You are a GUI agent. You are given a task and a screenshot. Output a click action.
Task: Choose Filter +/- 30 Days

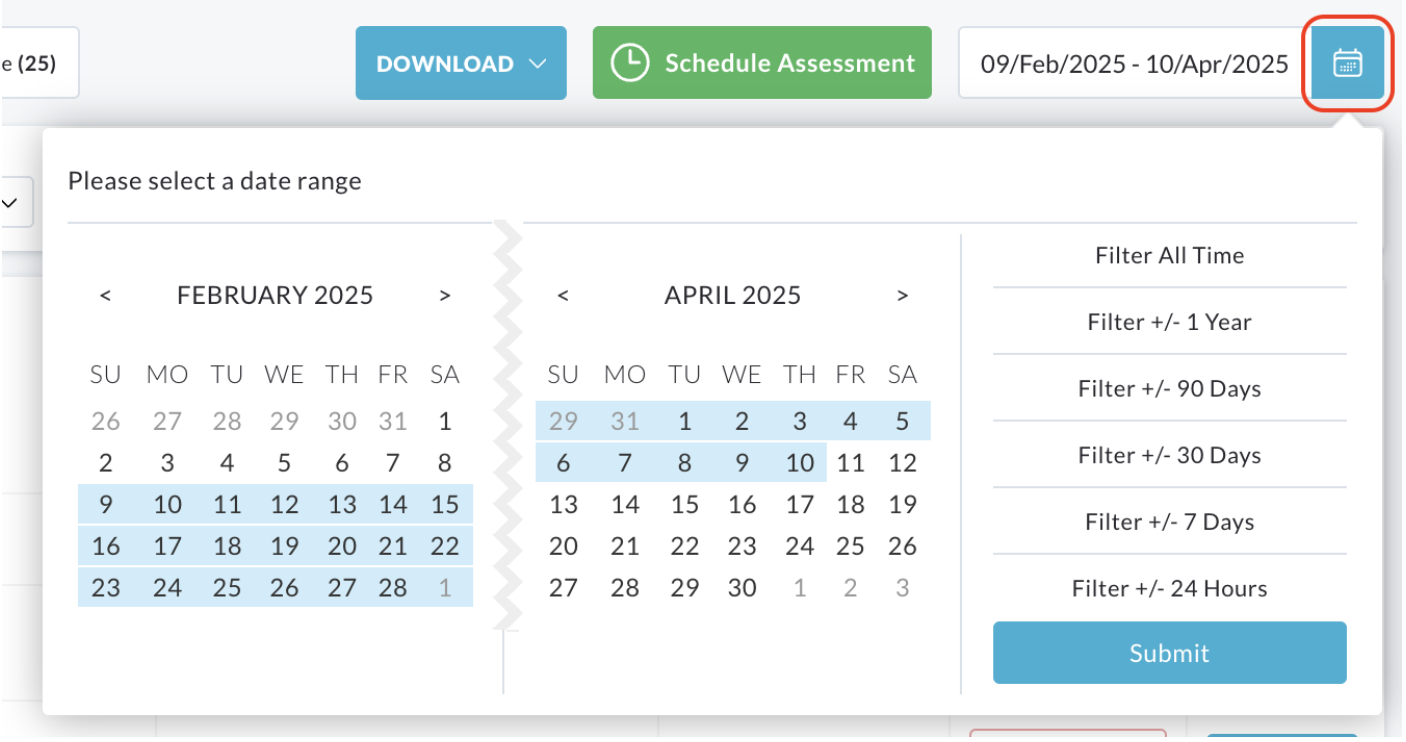[1169, 455]
